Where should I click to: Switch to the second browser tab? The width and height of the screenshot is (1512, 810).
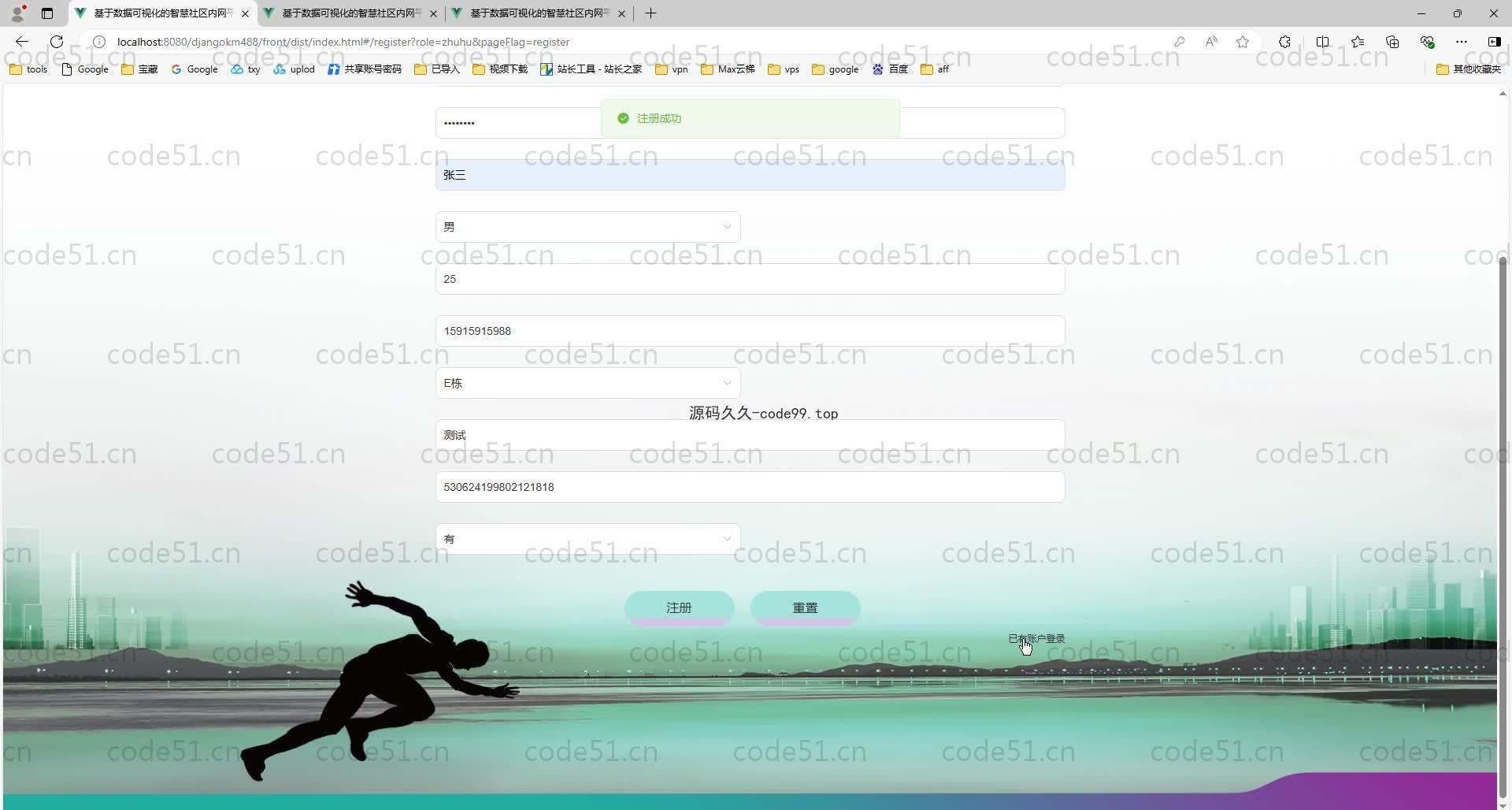pos(351,13)
